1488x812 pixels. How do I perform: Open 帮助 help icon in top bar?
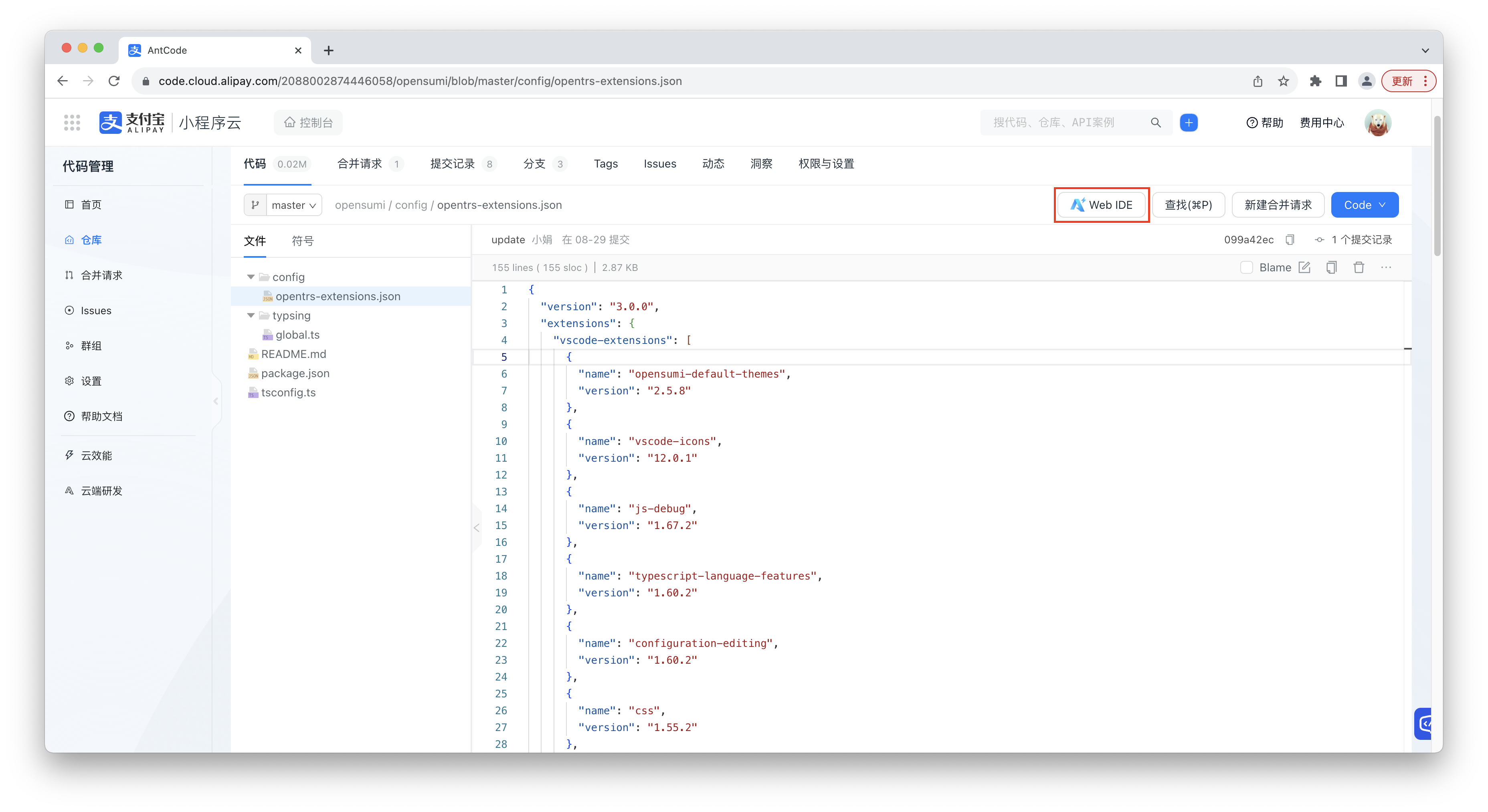click(x=1264, y=122)
